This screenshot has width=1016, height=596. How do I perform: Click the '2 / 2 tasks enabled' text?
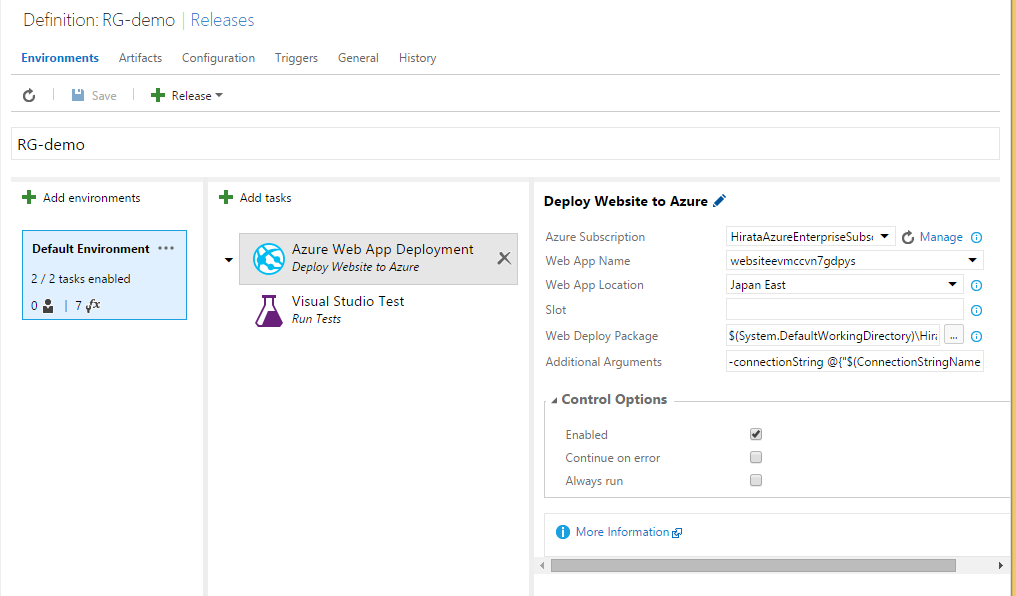(81, 279)
